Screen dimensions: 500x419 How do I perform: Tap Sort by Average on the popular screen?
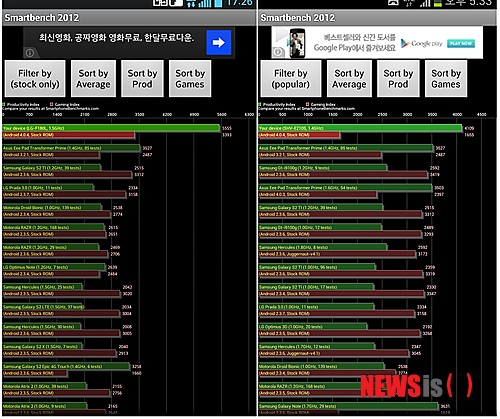[349, 79]
